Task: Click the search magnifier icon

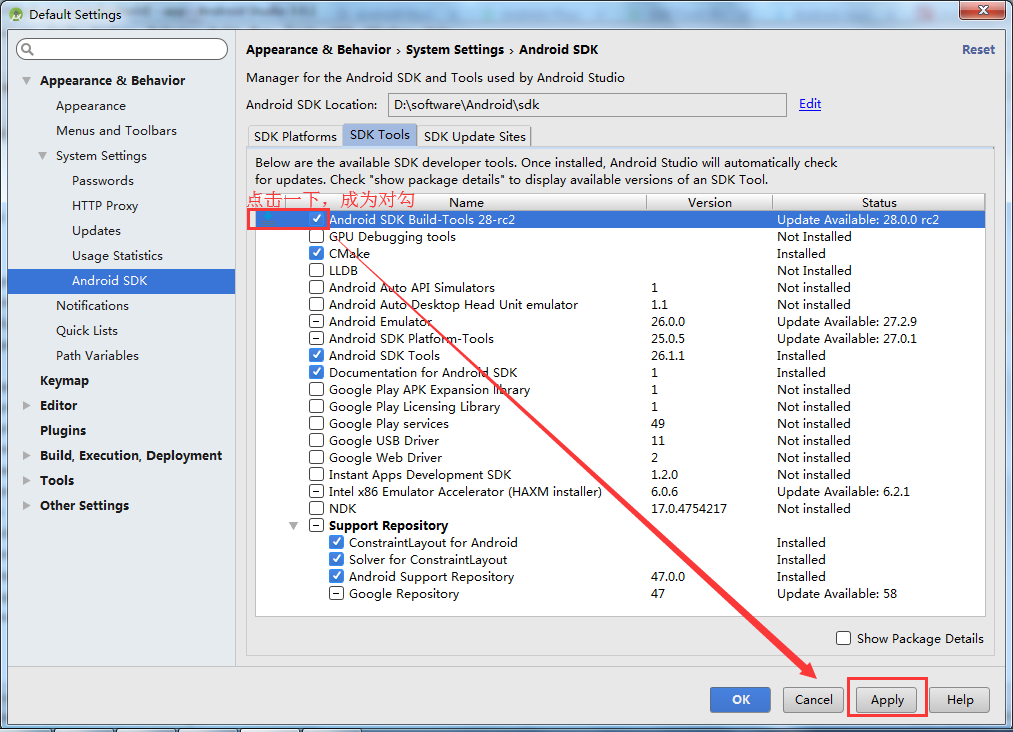Action: point(27,49)
